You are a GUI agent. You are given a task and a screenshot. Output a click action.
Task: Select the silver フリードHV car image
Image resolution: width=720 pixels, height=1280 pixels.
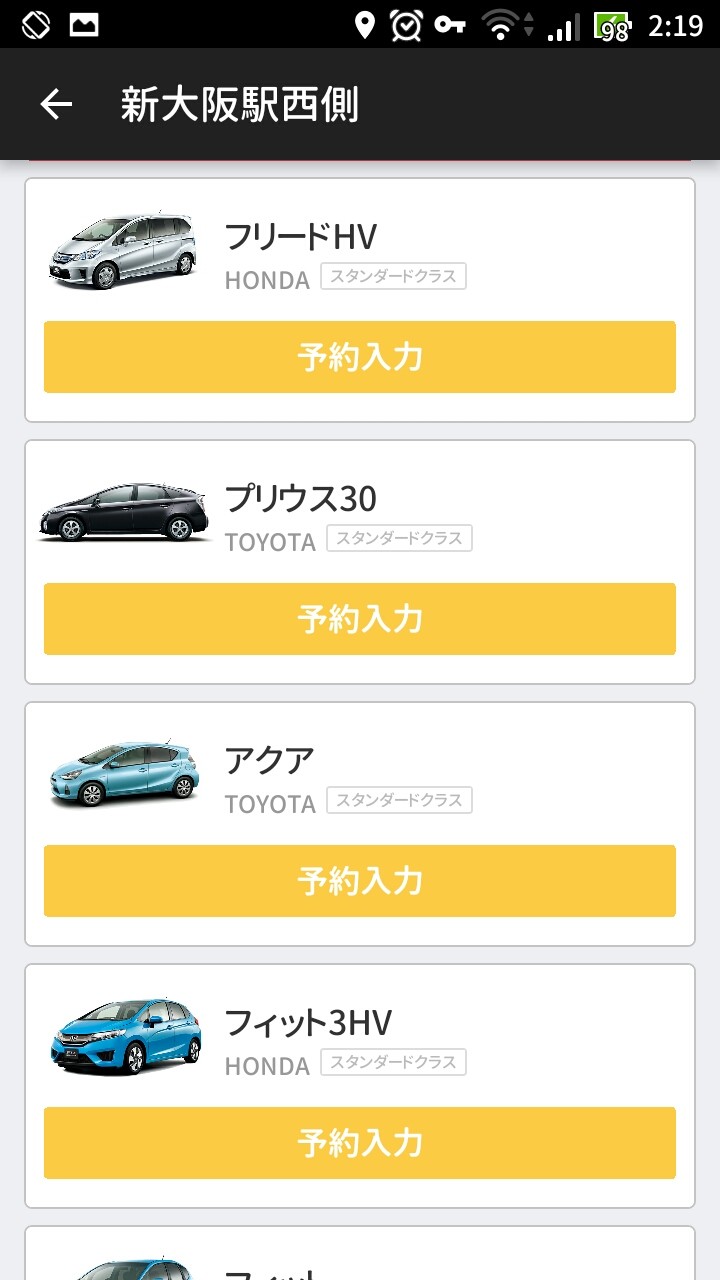coord(124,250)
